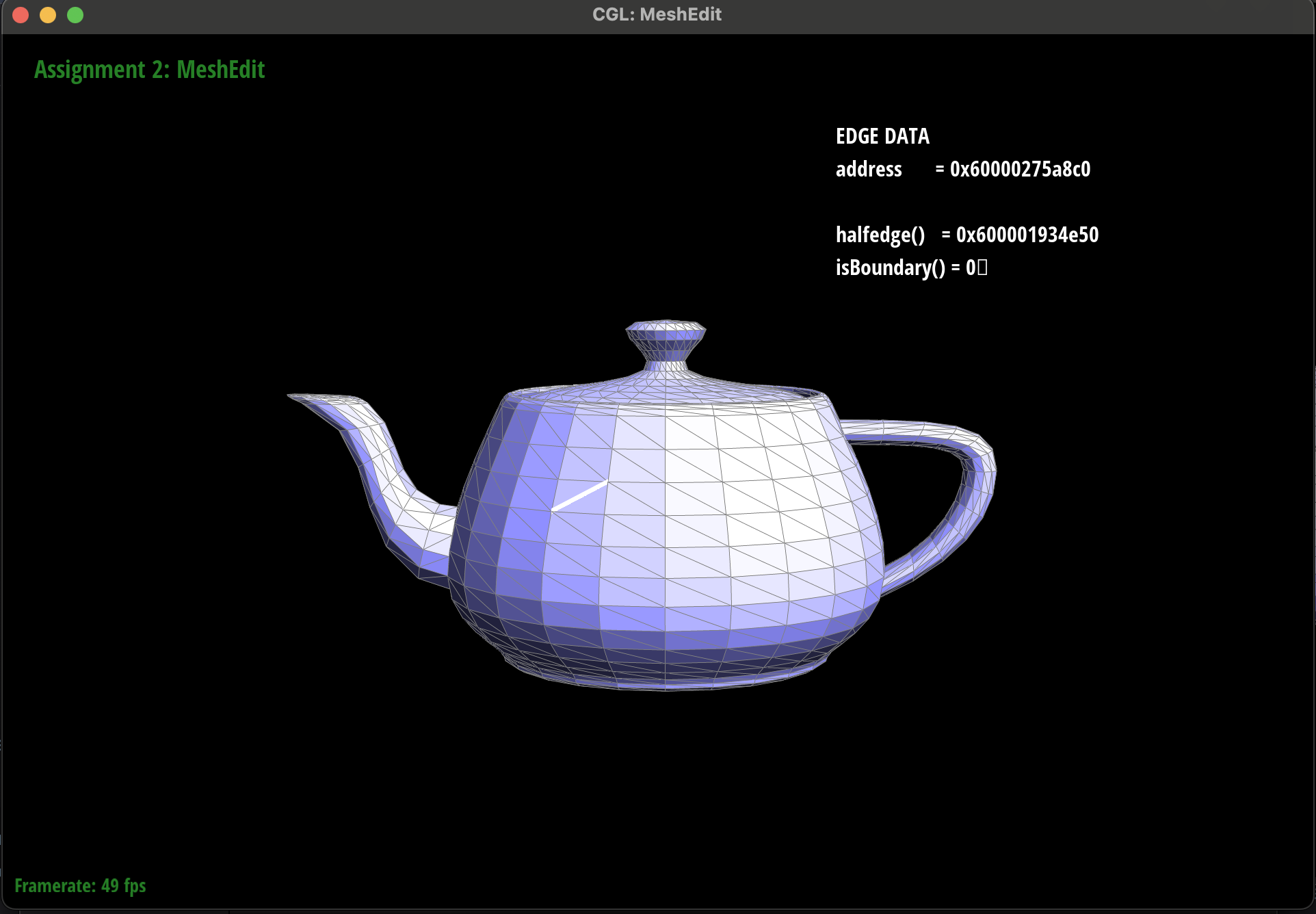This screenshot has height=914, width=1316.
Task: Click the isBoundary() = 0 line
Action: tap(910, 267)
